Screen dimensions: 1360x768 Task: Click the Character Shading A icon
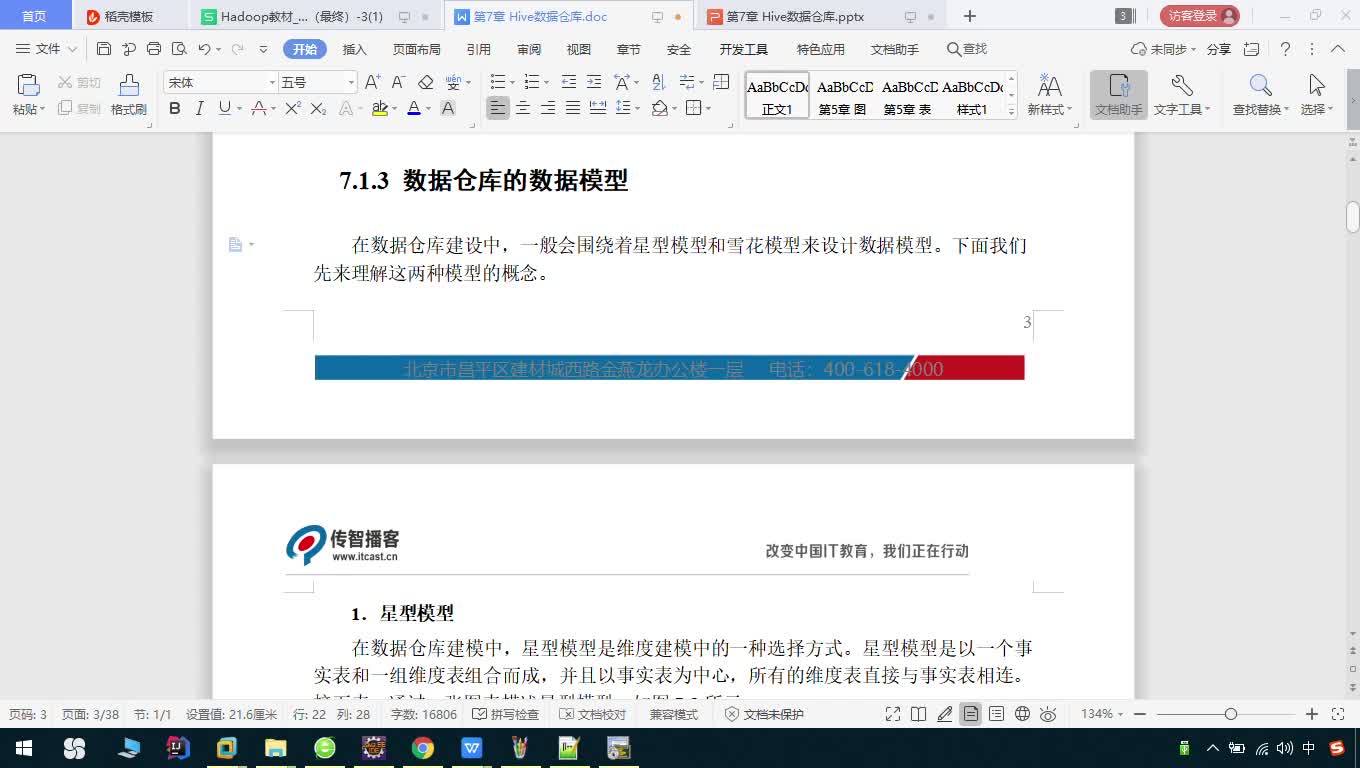448,108
